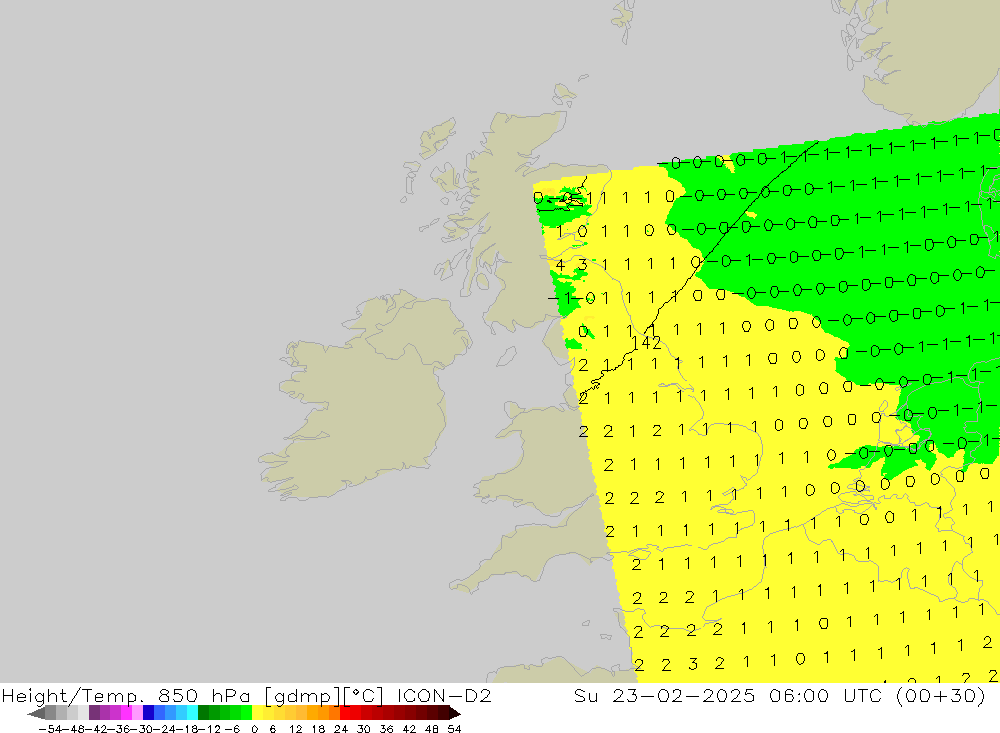Click the "-12" legend value
The height and width of the screenshot is (733, 1000).
tap(210, 729)
